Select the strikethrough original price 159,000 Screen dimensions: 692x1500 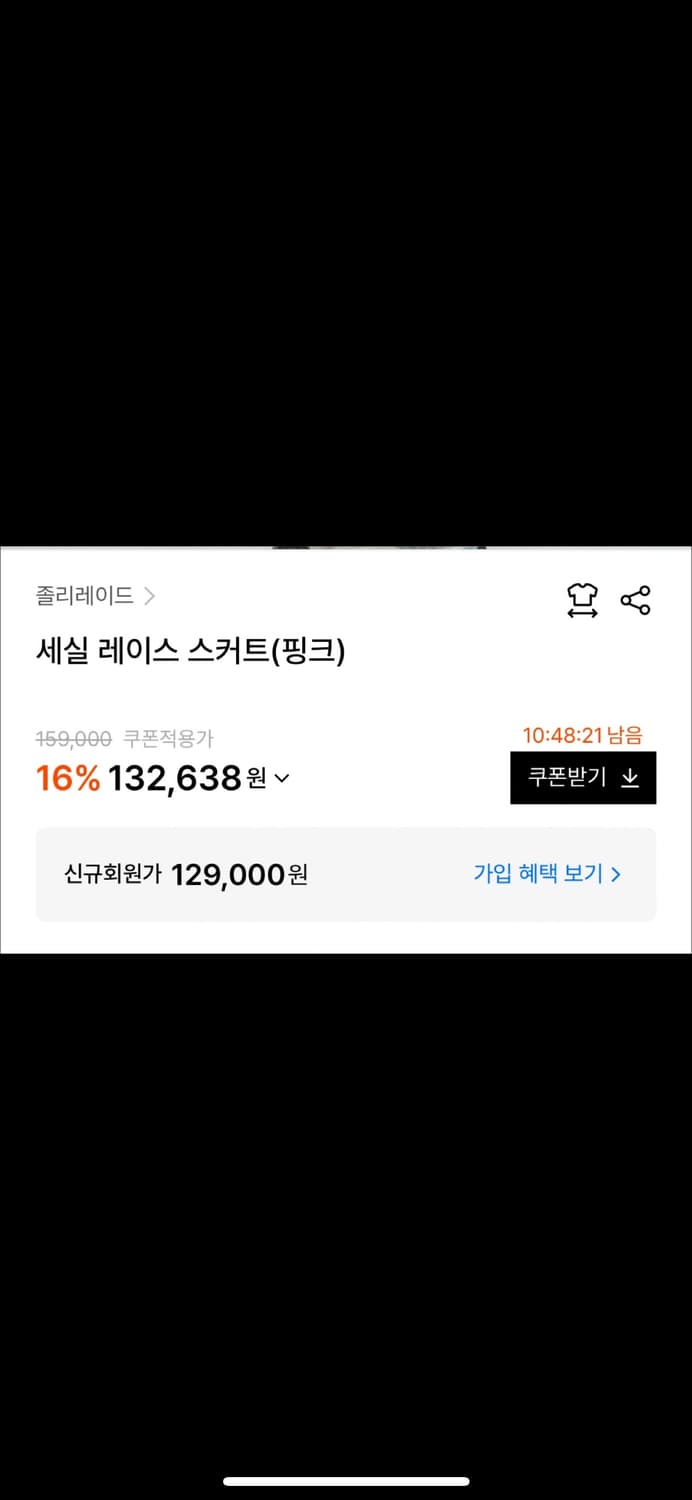pos(71,738)
